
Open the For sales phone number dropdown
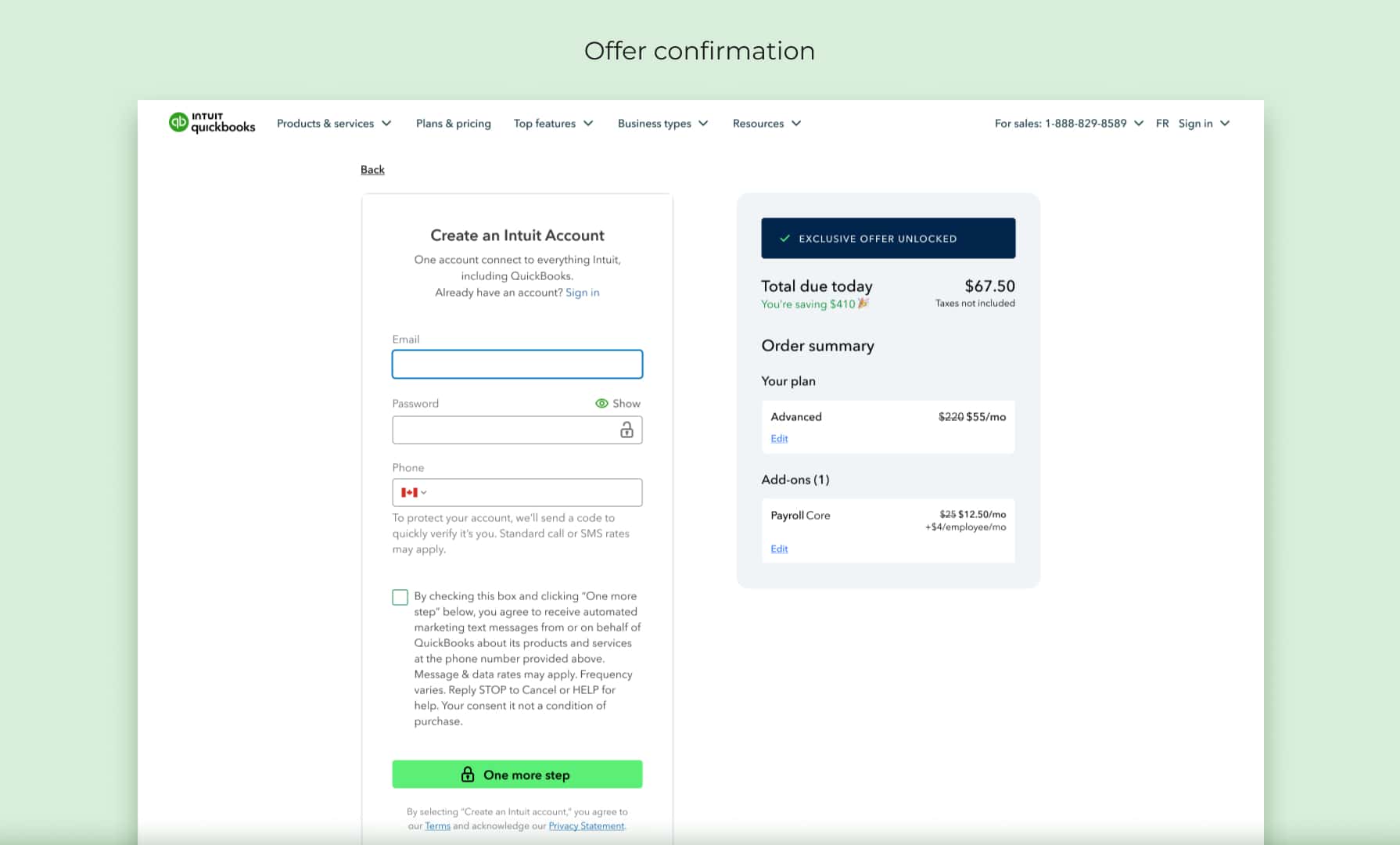[1069, 124]
